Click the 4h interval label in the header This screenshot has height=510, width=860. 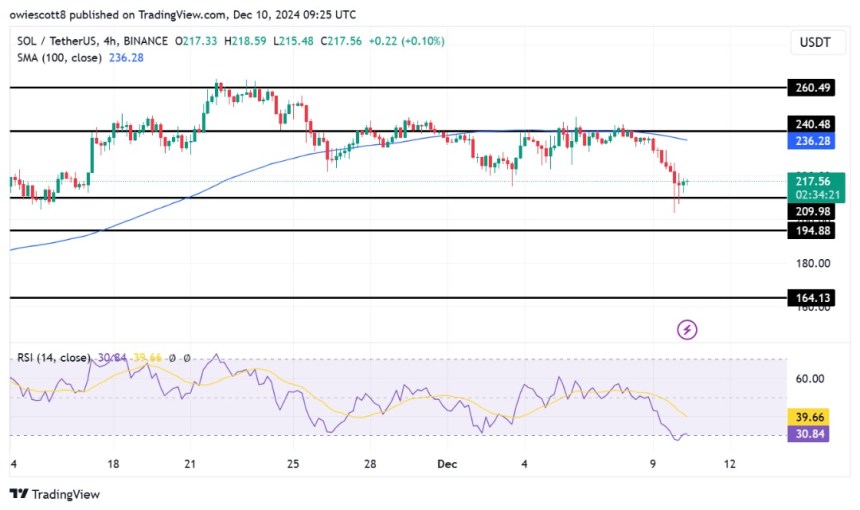point(109,41)
